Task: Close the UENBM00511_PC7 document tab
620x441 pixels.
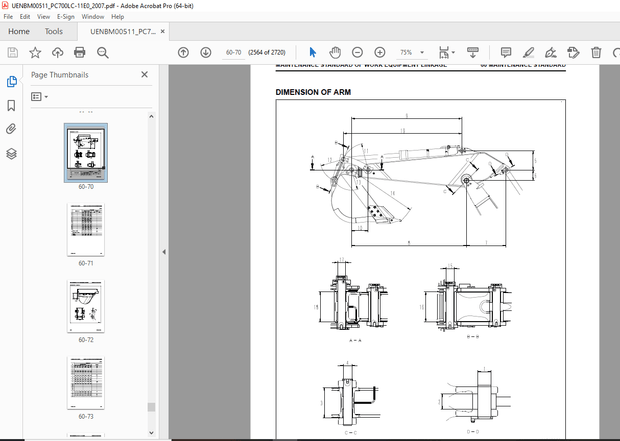Action: pos(163,32)
